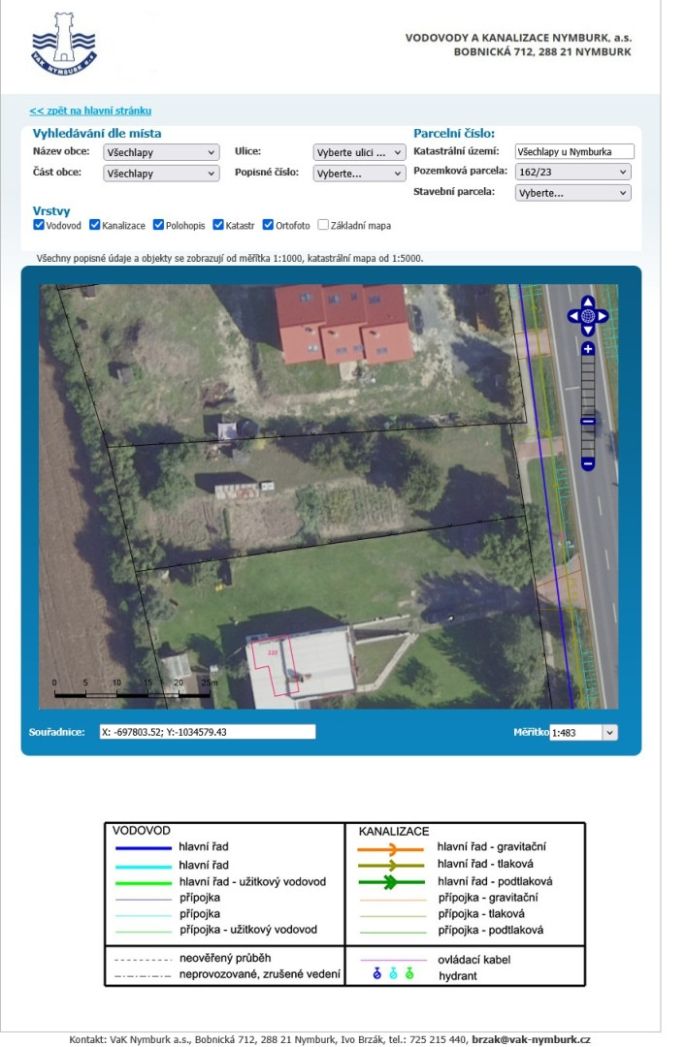Zoom out with the bottom minus button
The height and width of the screenshot is (1047, 686).
click(588, 464)
